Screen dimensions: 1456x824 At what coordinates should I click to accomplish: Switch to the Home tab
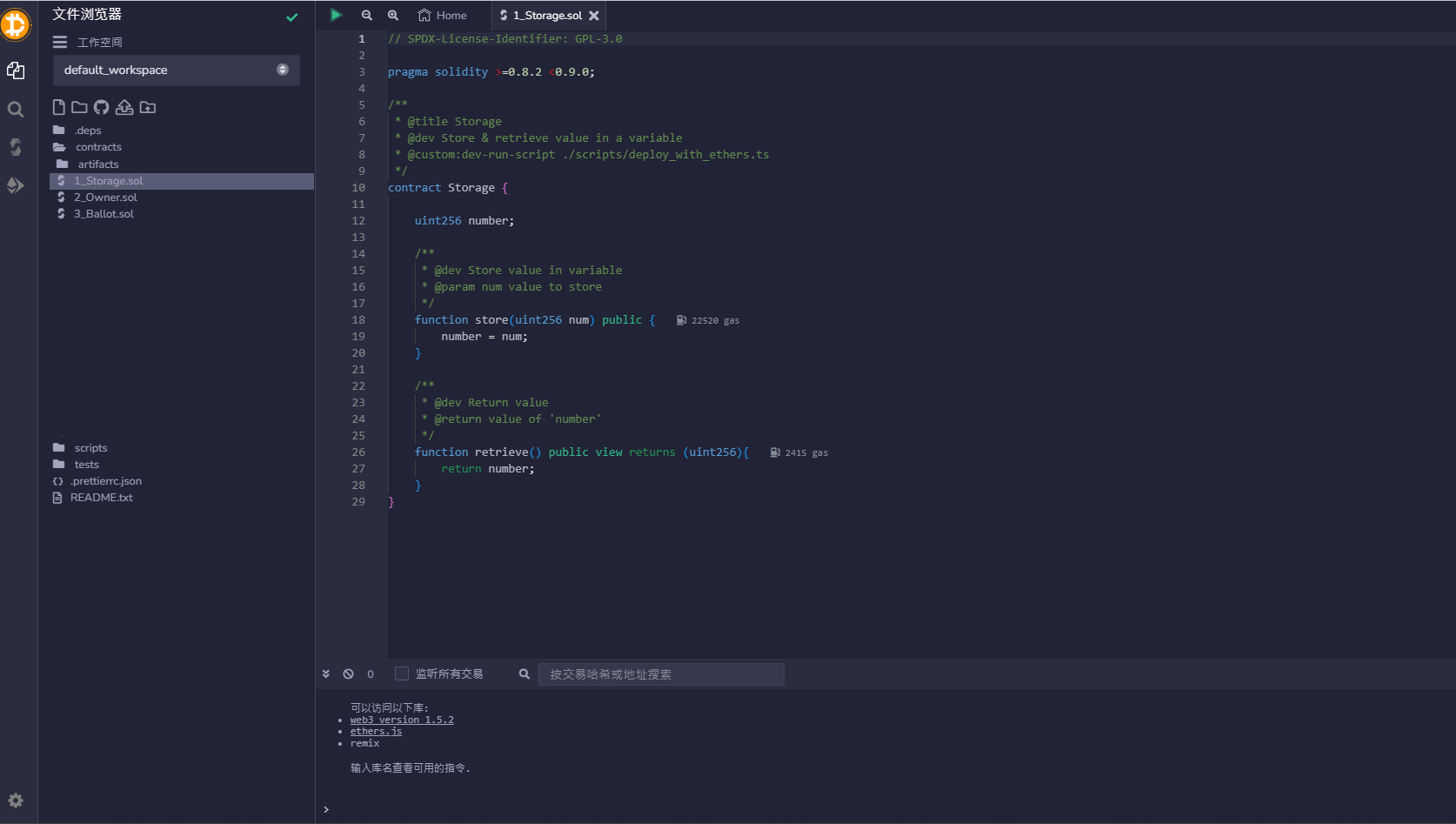tap(443, 16)
